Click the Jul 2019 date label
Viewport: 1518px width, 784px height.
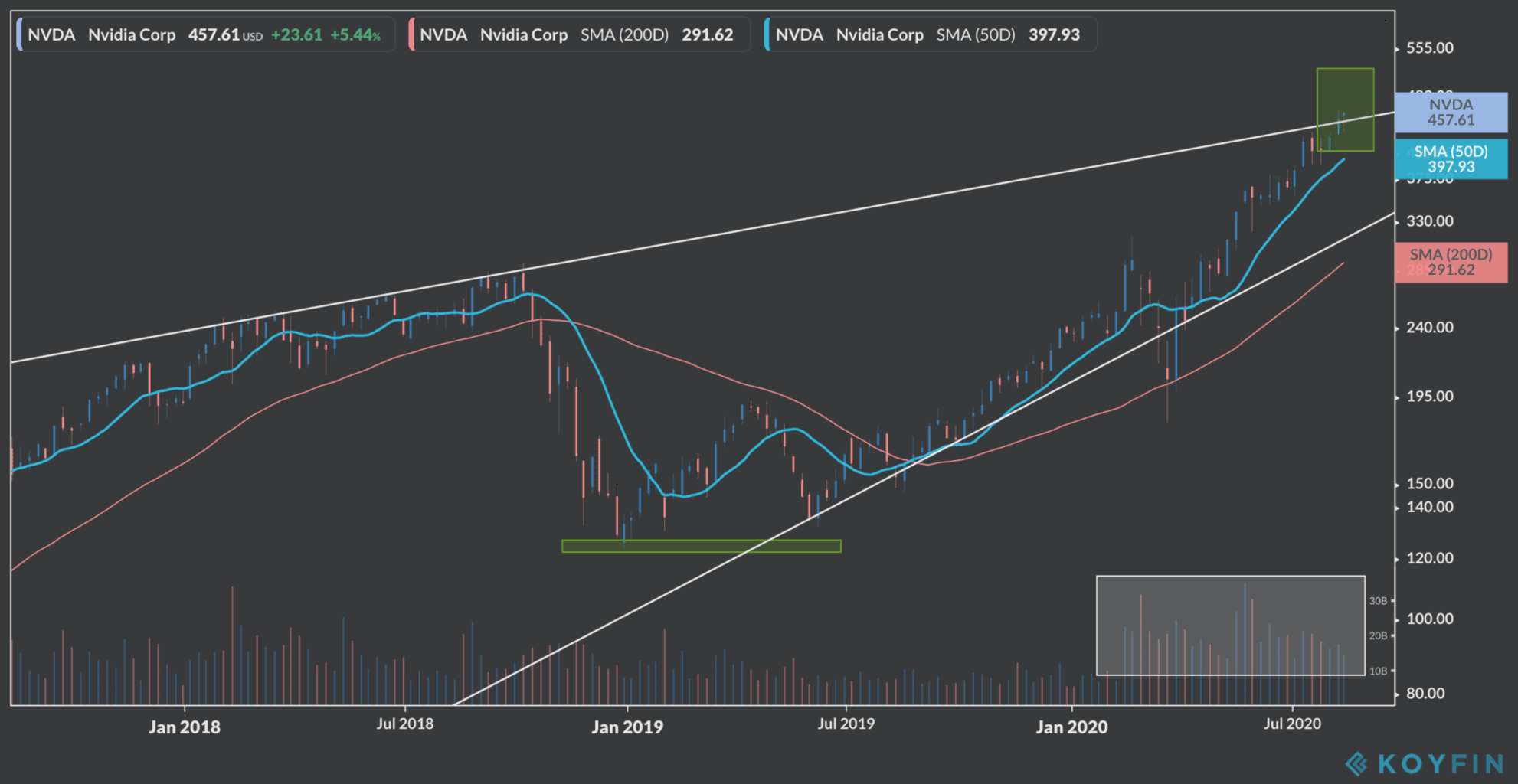[x=846, y=724]
